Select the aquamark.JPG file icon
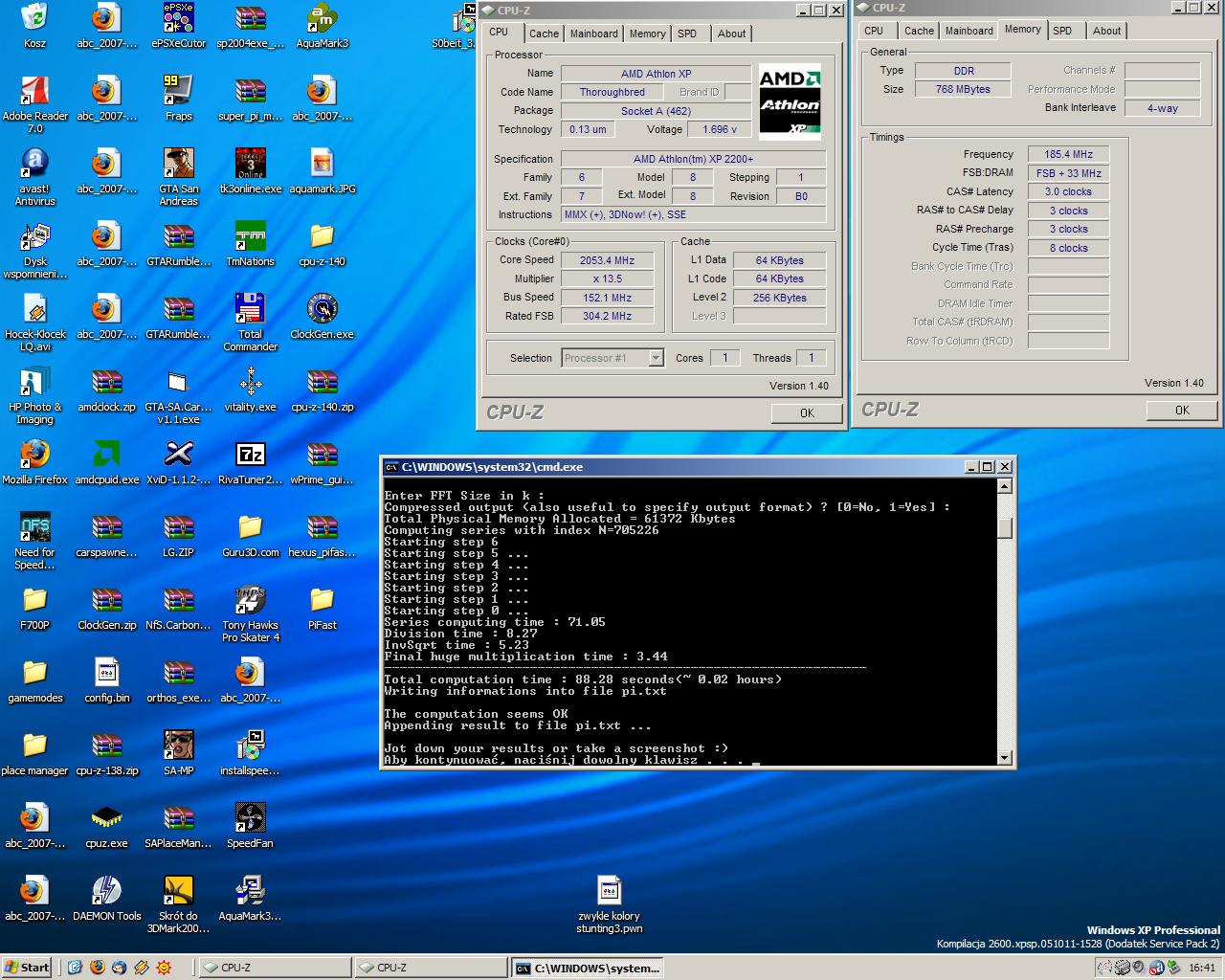This screenshot has width=1225, height=980. (322, 163)
